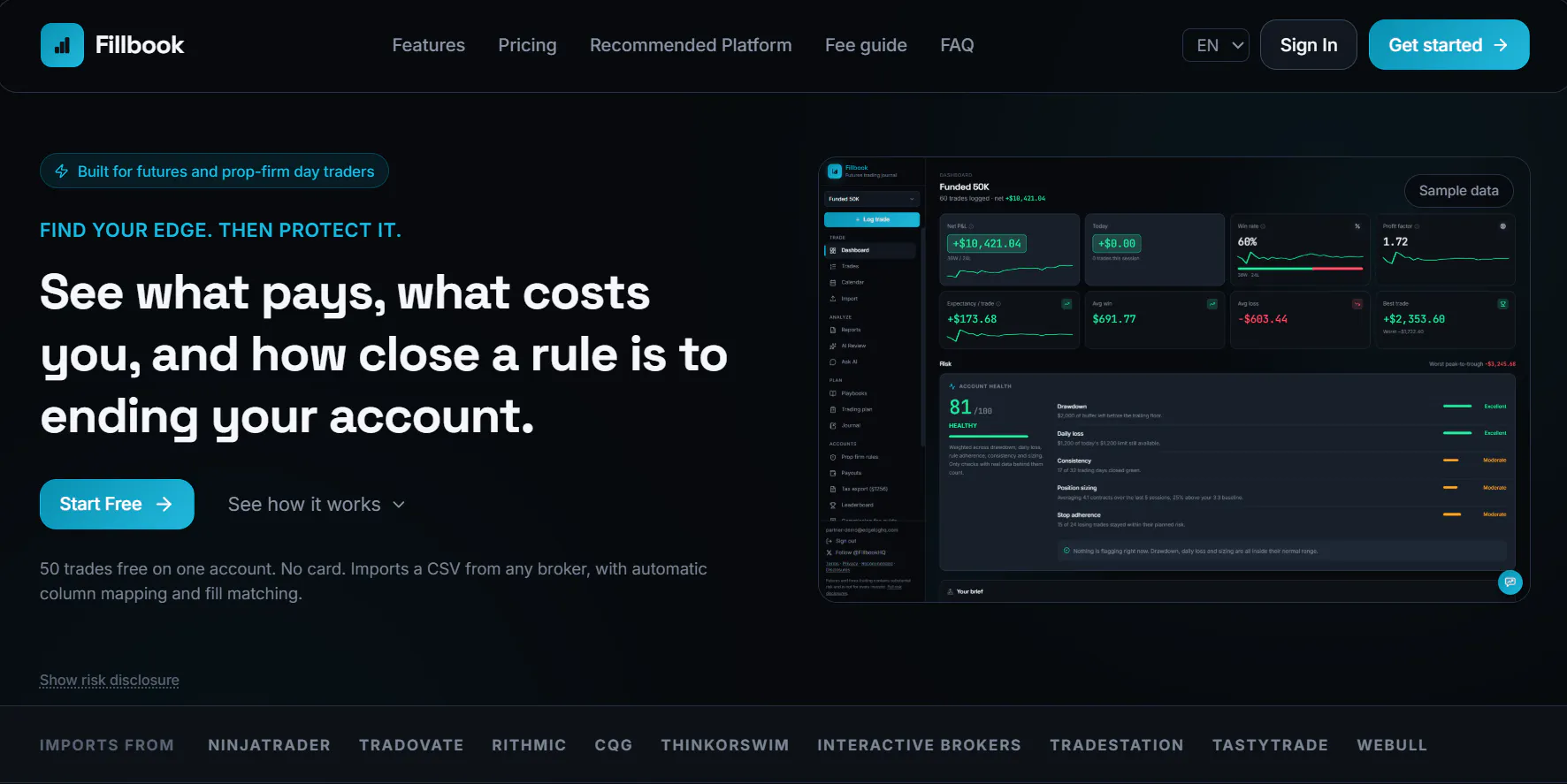
Task: Click the Ask AI chat icon in the sidebar
Action: (x=833, y=362)
